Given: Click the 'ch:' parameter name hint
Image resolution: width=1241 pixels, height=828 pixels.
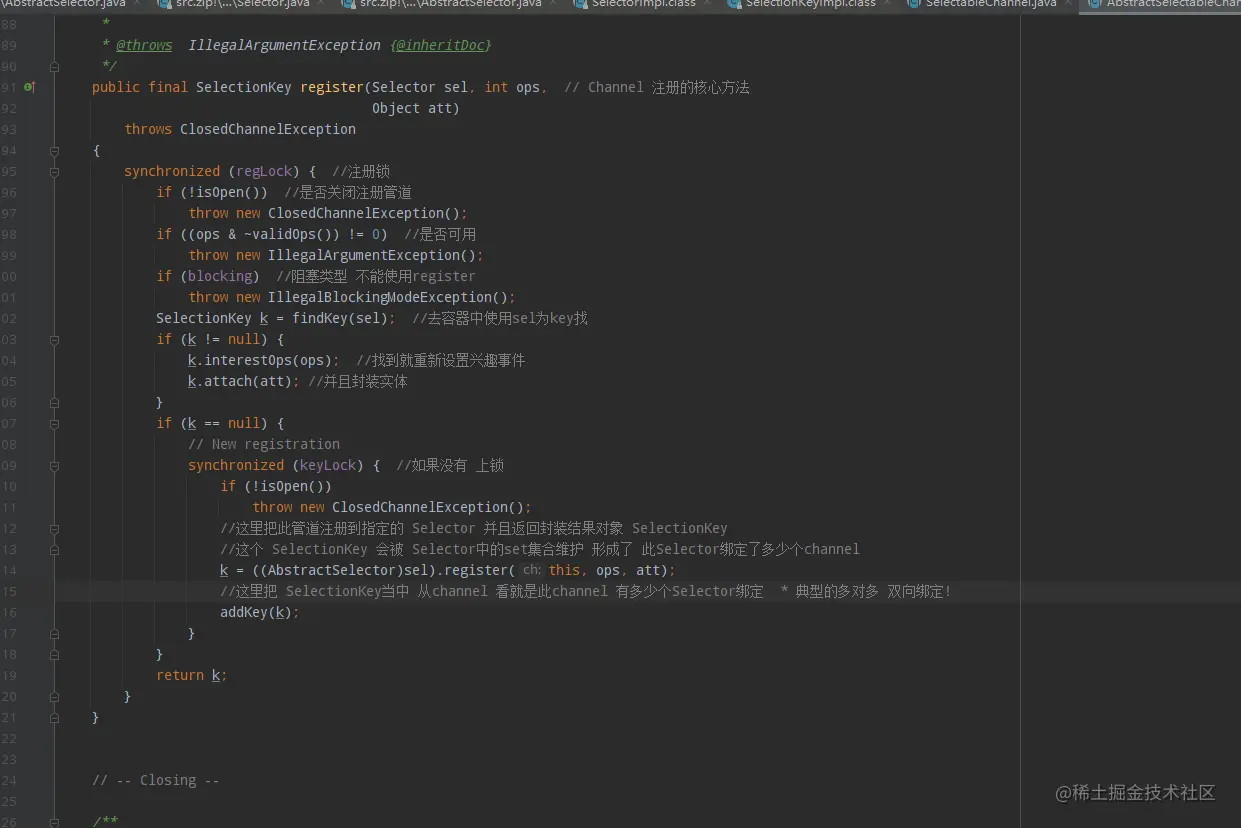Looking at the screenshot, I should 532,570.
